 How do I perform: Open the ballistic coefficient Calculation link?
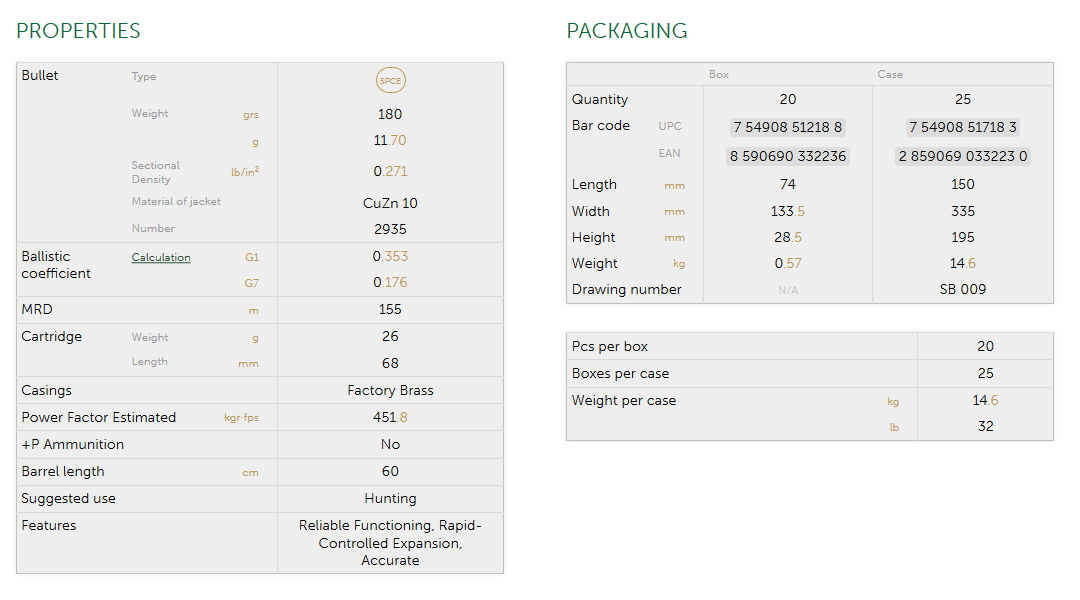tap(161, 257)
